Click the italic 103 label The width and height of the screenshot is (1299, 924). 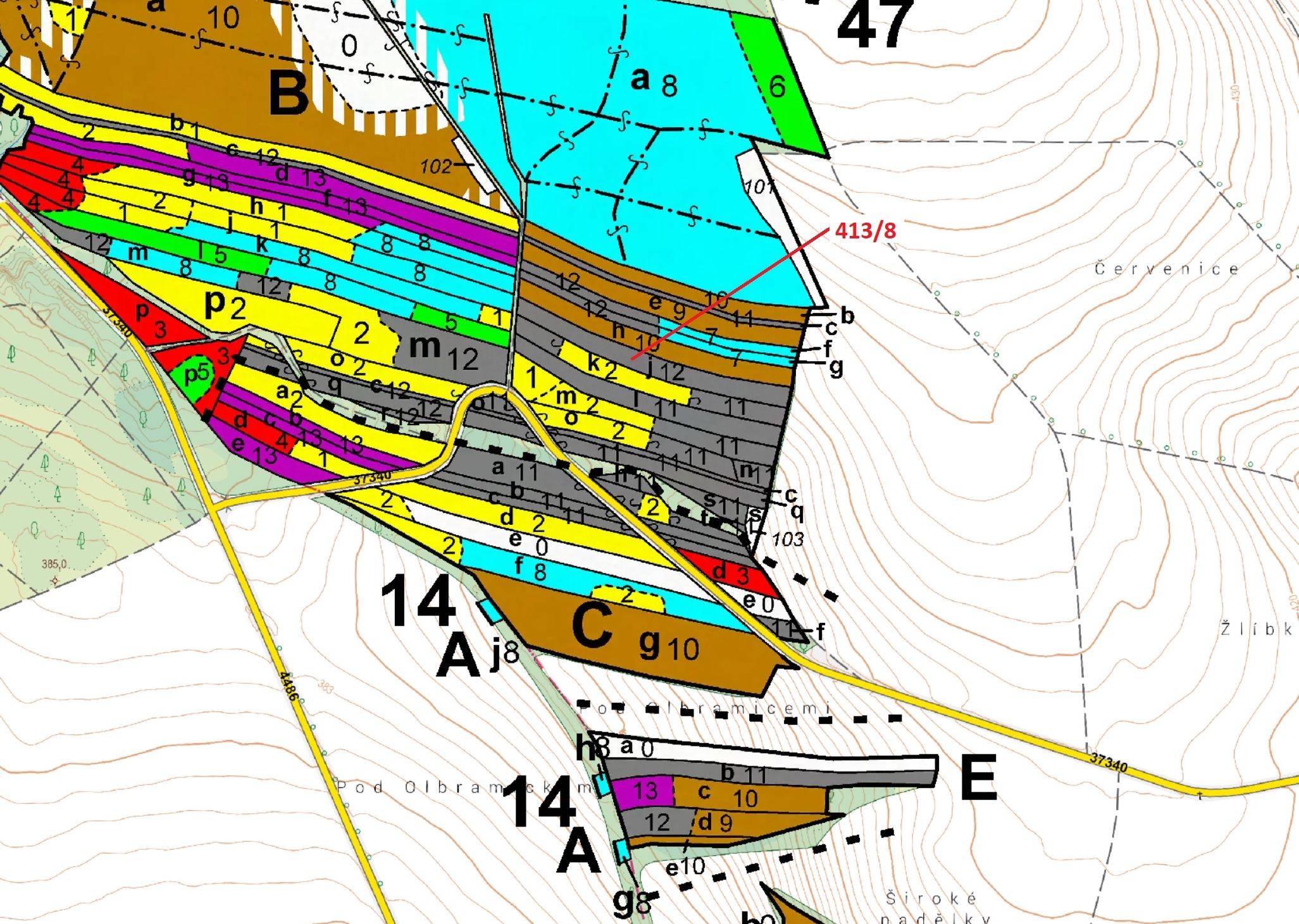788,539
